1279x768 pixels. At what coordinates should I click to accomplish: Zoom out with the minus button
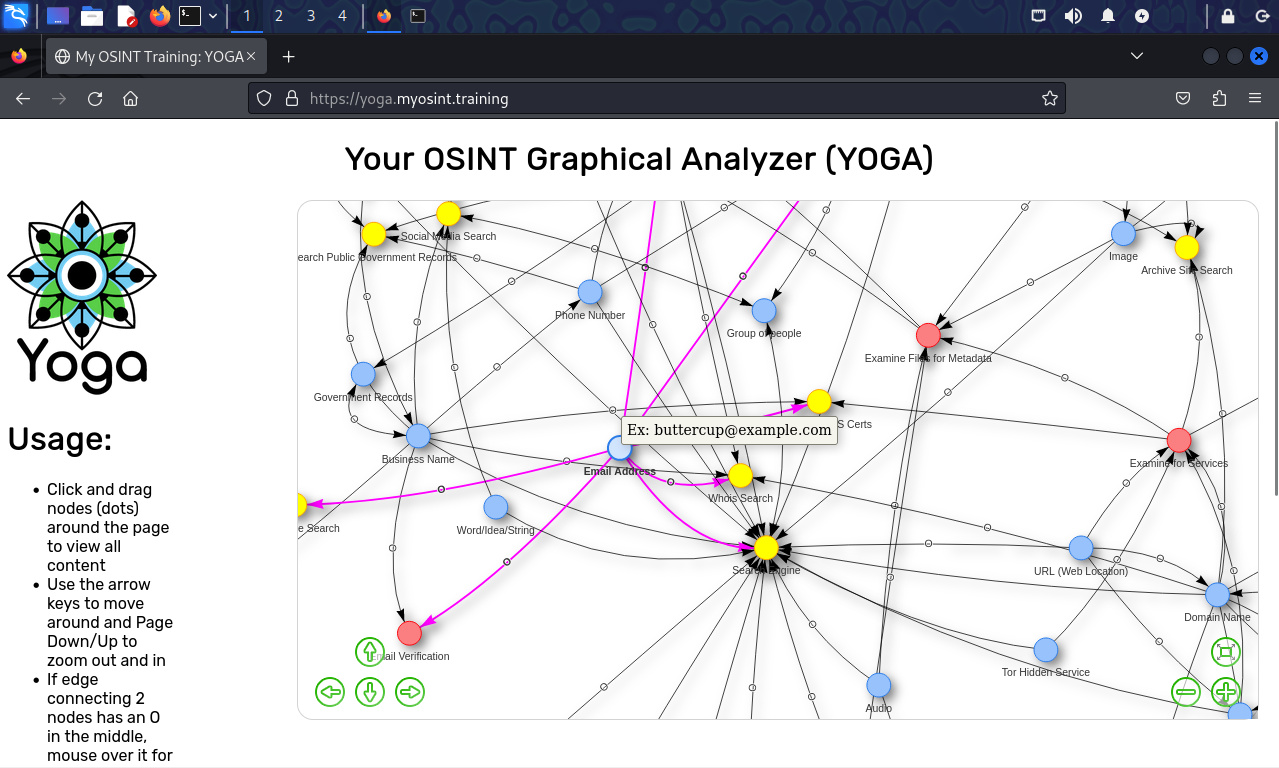(1186, 691)
